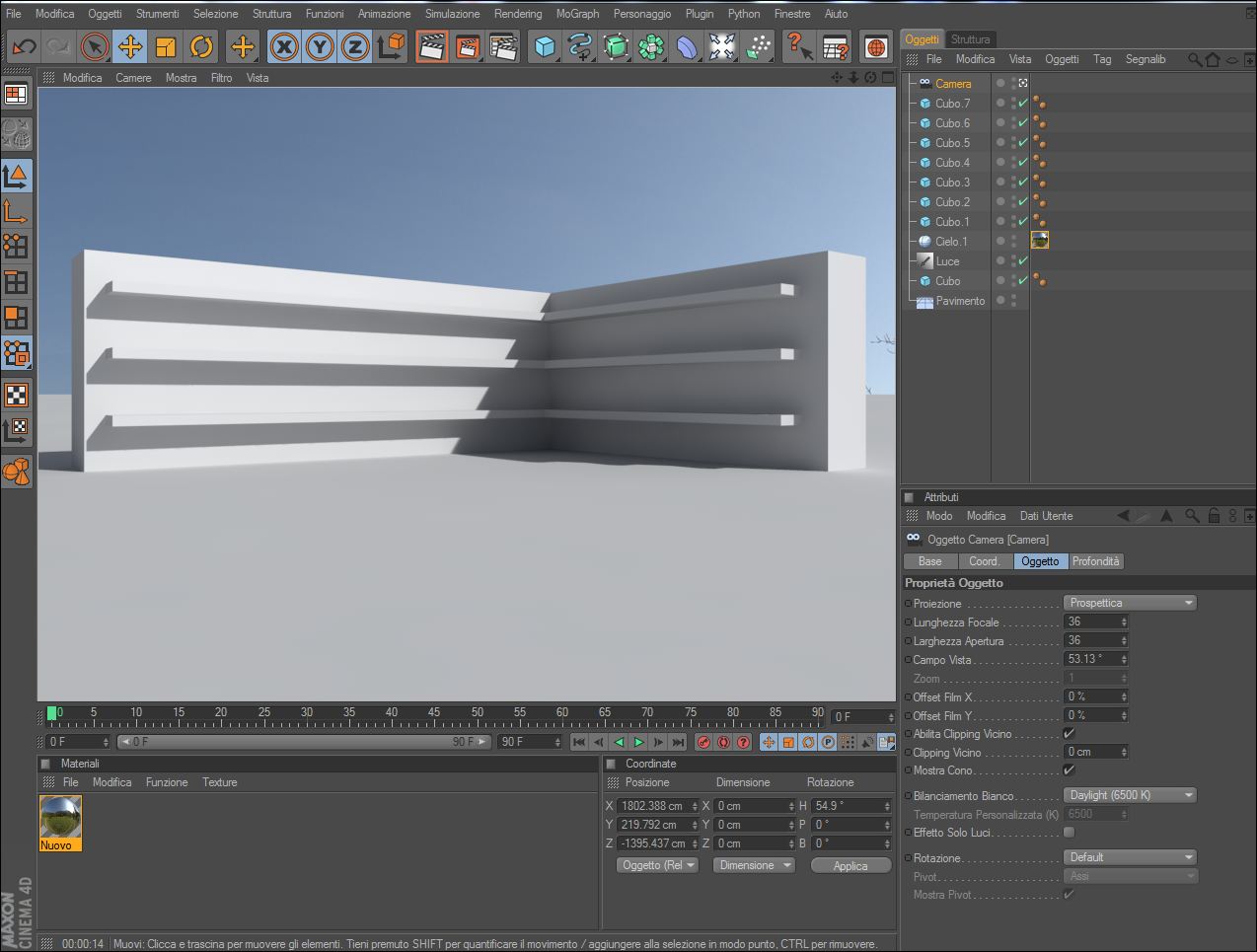This screenshot has width=1257, height=952.
Task: Toggle the X axis lock icon
Action: coord(284,46)
